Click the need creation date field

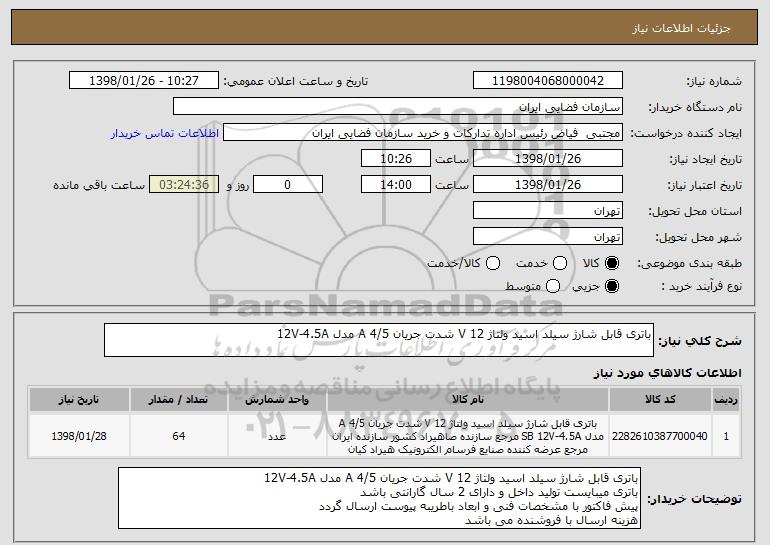(548, 159)
